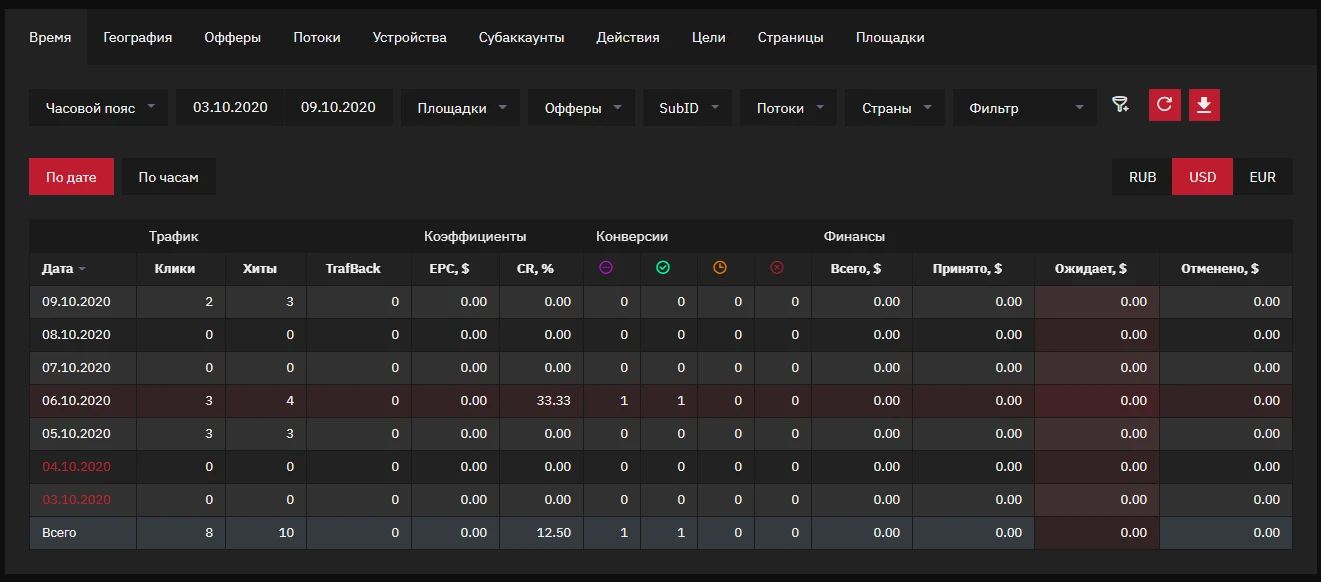Click the 04.10.2020 date row link
This screenshot has width=1321, height=582.
click(x=76, y=467)
